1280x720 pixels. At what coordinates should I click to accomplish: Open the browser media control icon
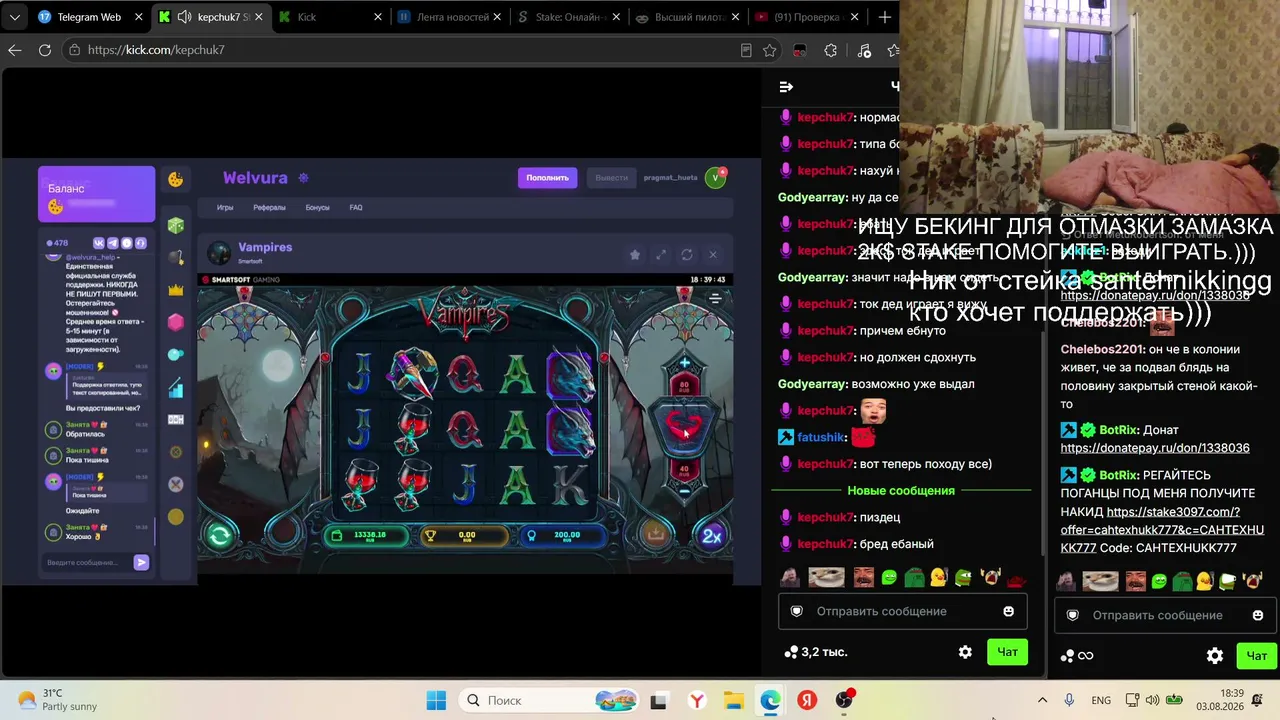point(864,50)
